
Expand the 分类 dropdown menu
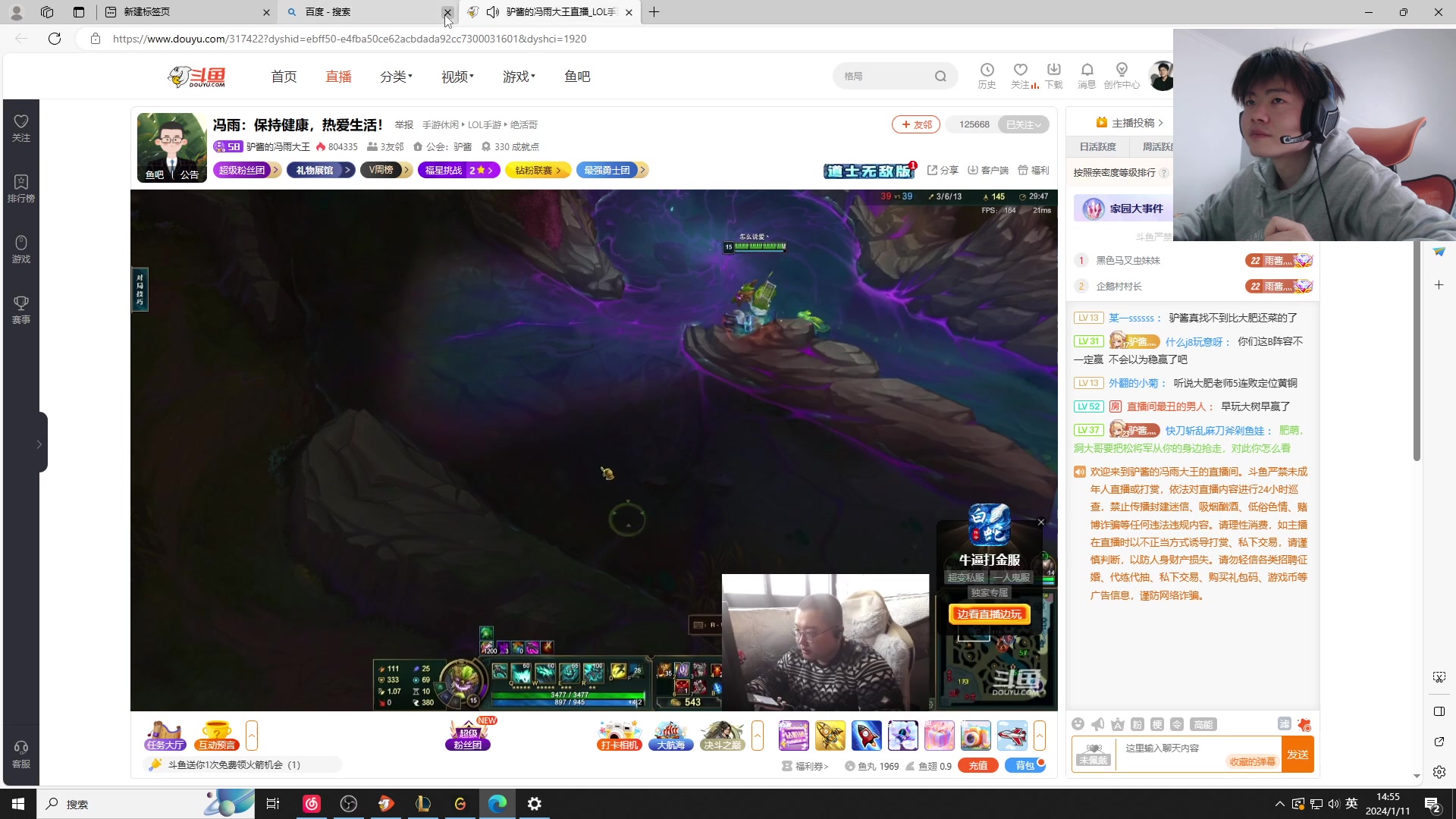coord(396,77)
